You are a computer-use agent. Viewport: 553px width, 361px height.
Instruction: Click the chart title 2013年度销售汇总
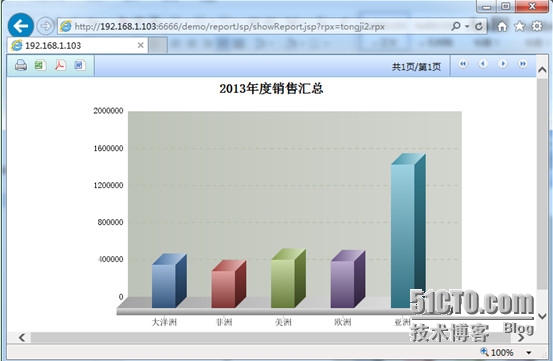271,88
